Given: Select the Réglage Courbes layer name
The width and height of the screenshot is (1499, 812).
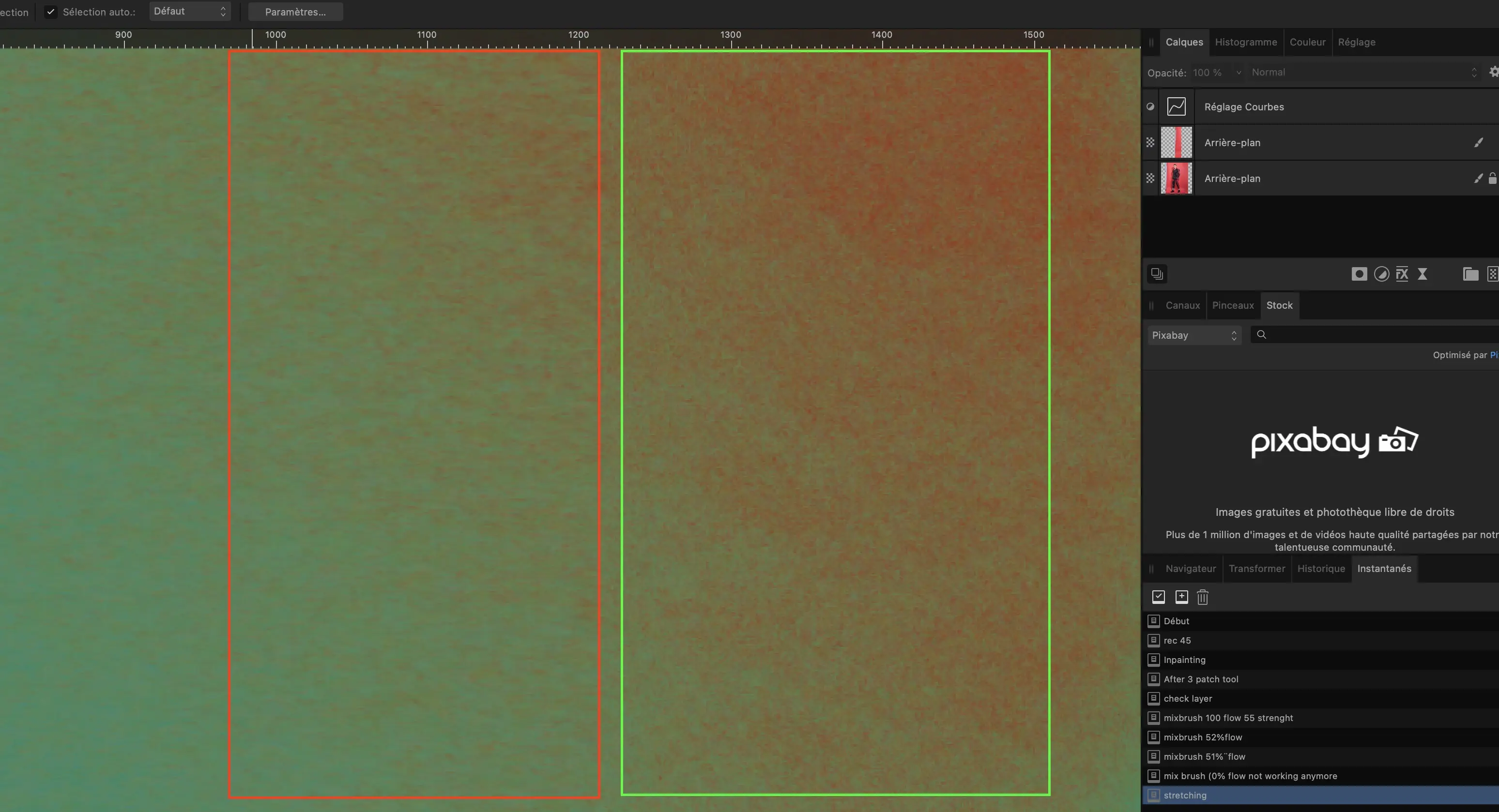Looking at the screenshot, I should 1244,107.
